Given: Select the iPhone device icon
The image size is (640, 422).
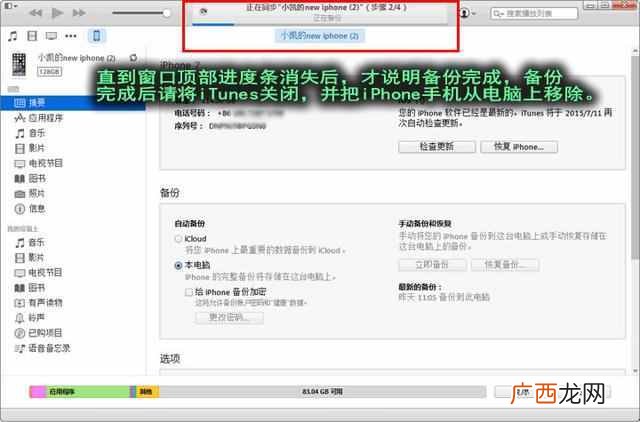Looking at the screenshot, I should point(97,36).
